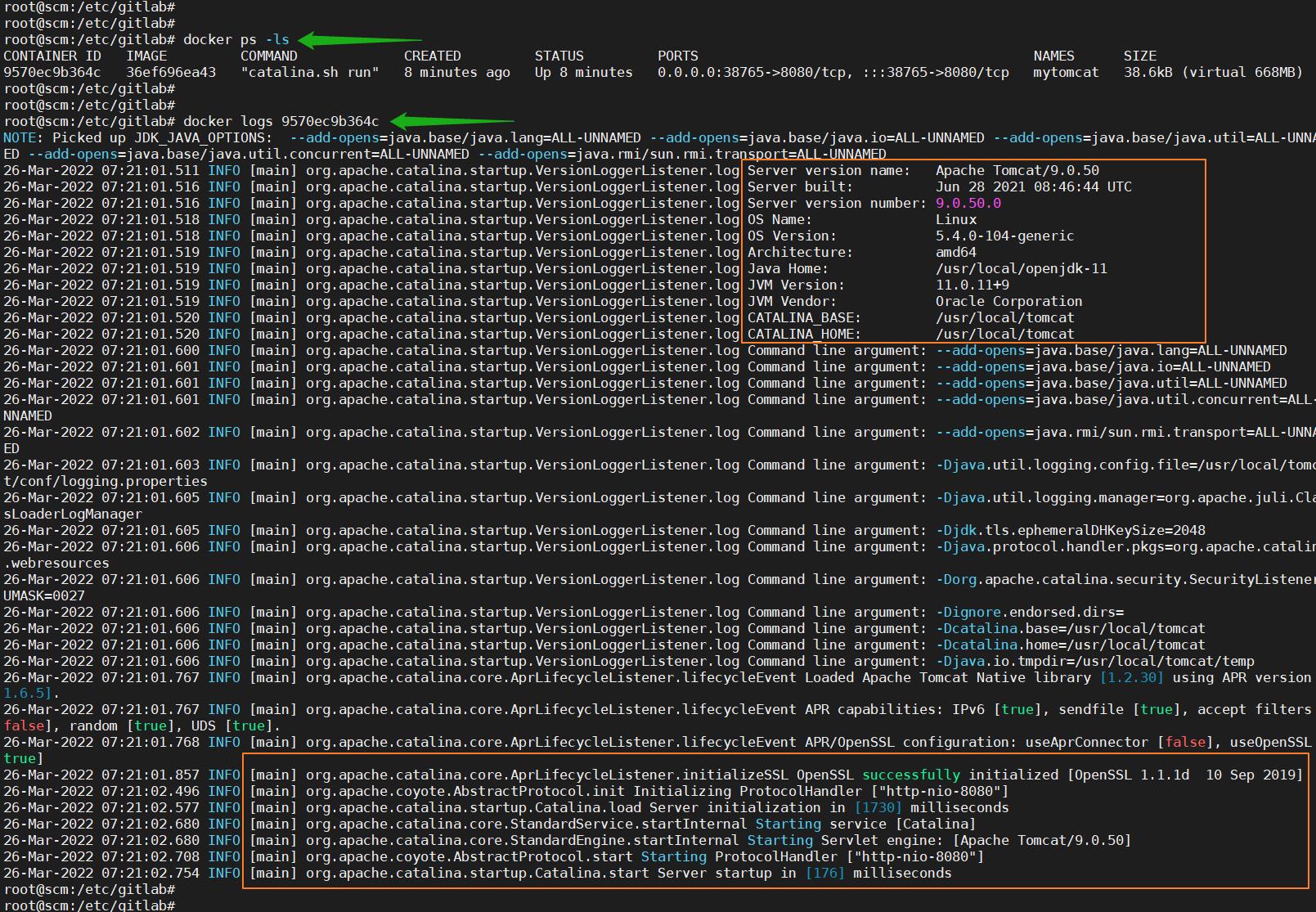This screenshot has width=1316, height=912.
Task: Click the 'docker logs 9570ec9b364c' command
Action: pyautogui.click(x=281, y=121)
